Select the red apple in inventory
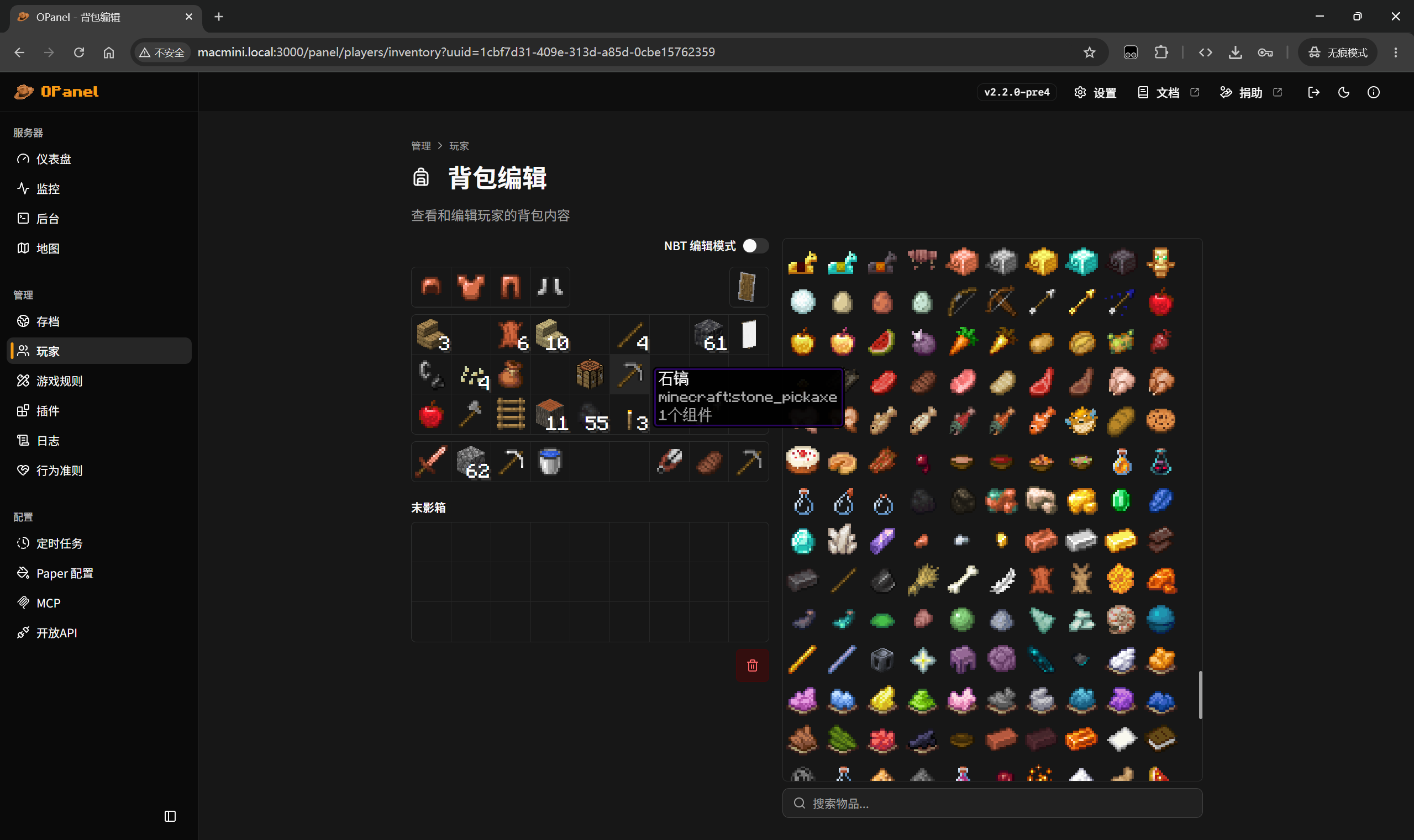Viewport: 1414px width, 840px height. click(431, 415)
